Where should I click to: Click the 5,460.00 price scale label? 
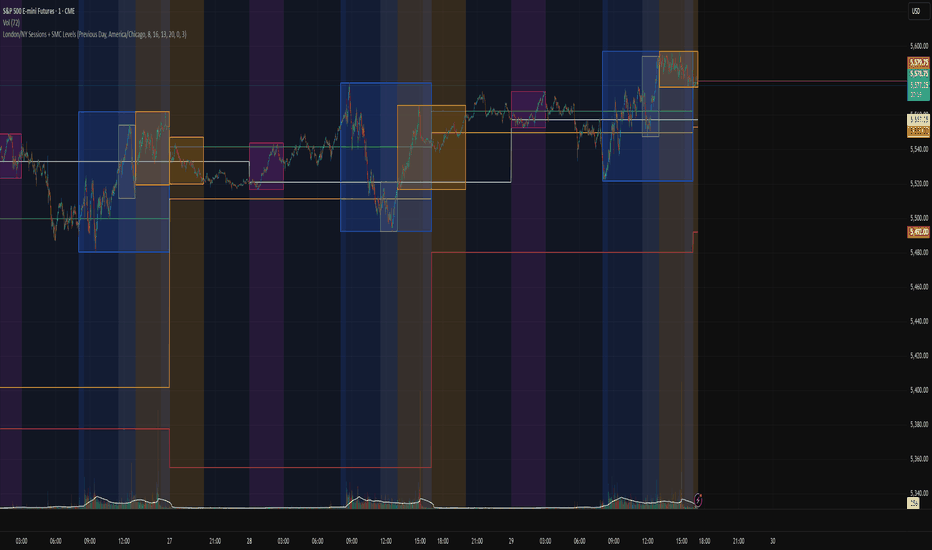click(919, 287)
